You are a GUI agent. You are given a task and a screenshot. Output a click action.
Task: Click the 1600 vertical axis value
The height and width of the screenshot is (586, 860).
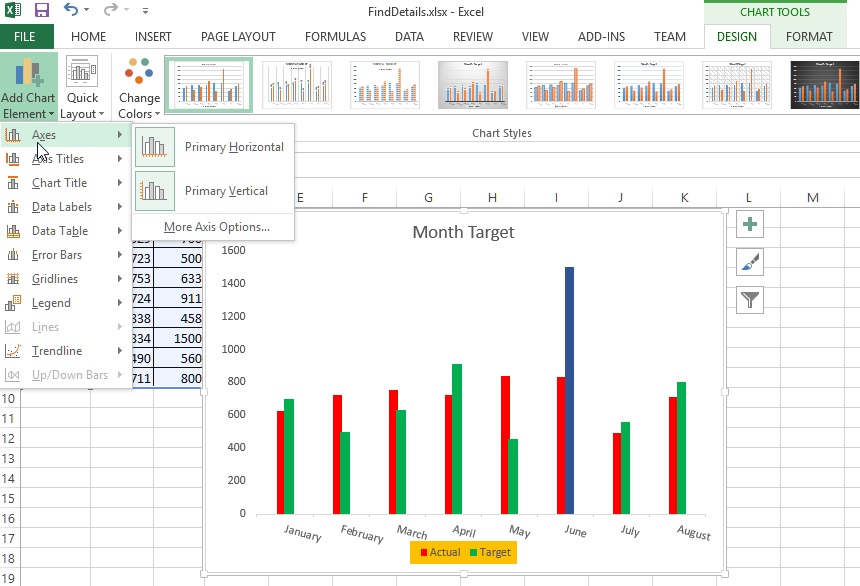[234, 250]
